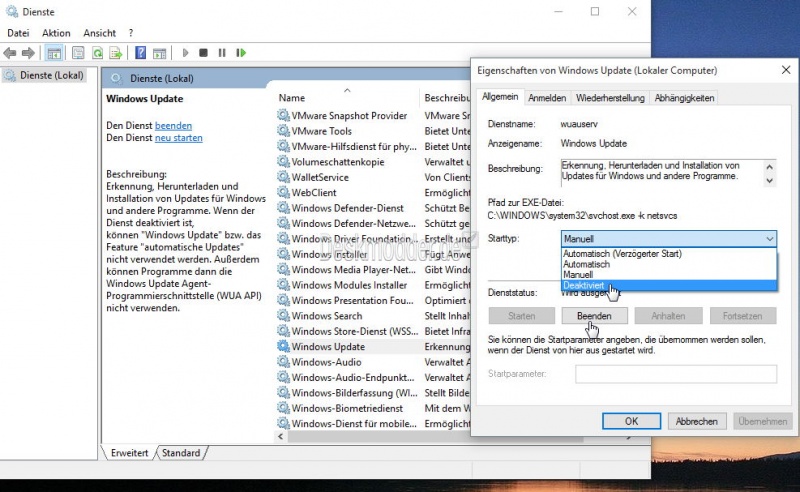800x492 pixels.
Task: Click the gear icon beside Windows-Biometriedienst
Action: [283, 408]
